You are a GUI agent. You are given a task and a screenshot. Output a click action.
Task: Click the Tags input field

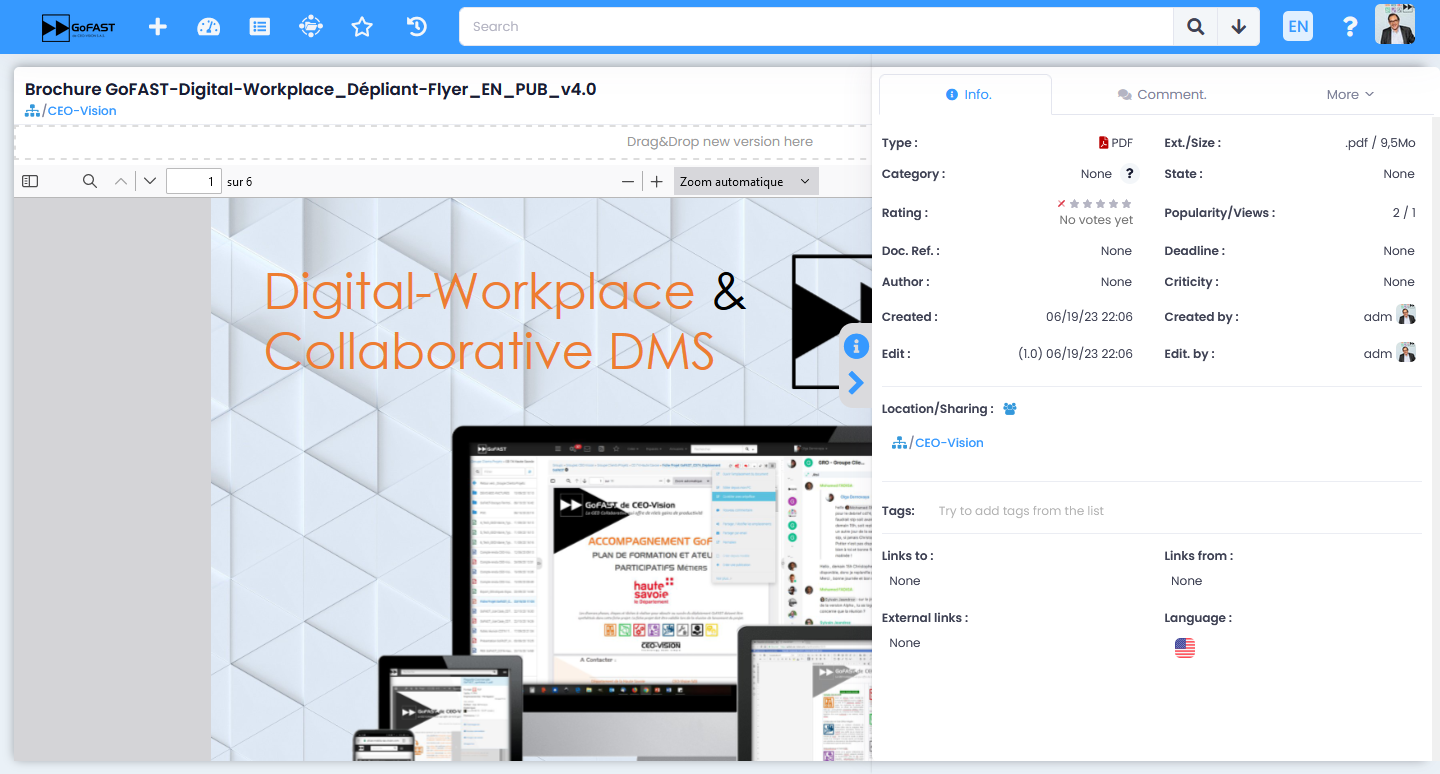click(1020, 511)
